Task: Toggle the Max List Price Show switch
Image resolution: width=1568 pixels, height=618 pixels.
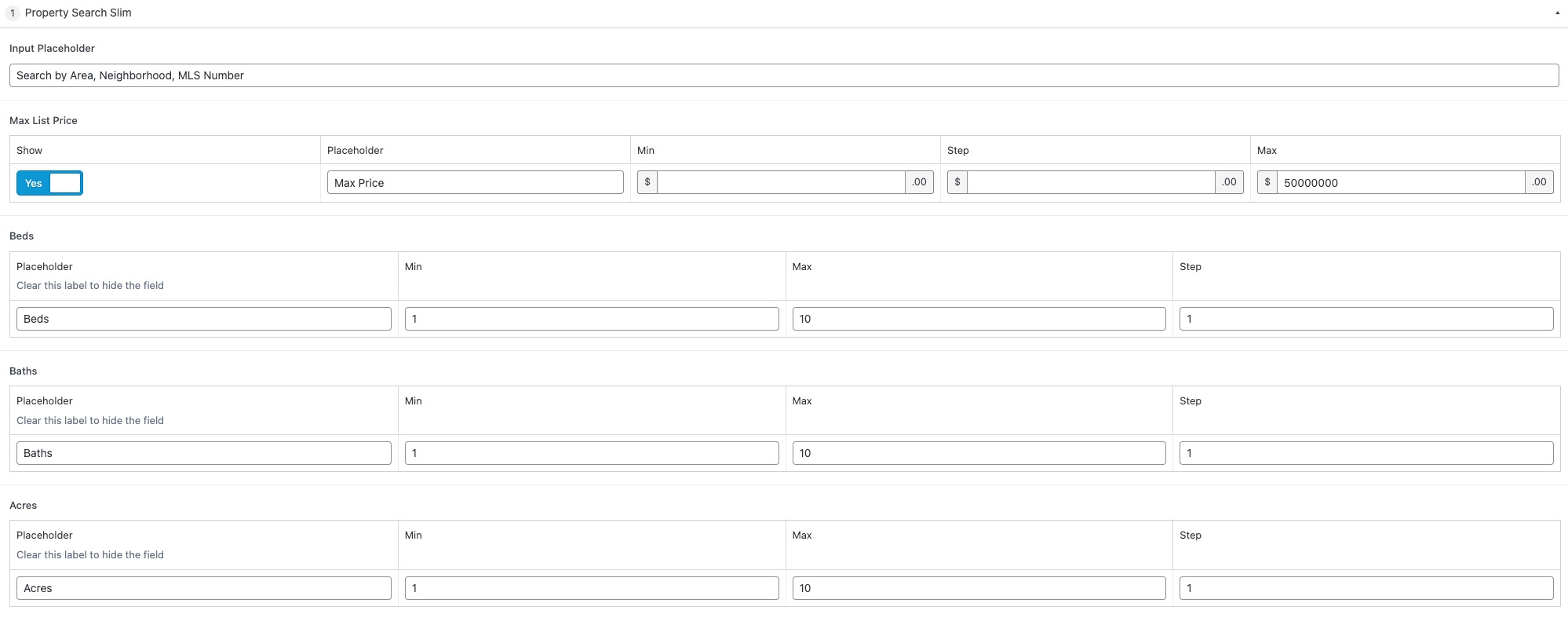Action: [49, 183]
